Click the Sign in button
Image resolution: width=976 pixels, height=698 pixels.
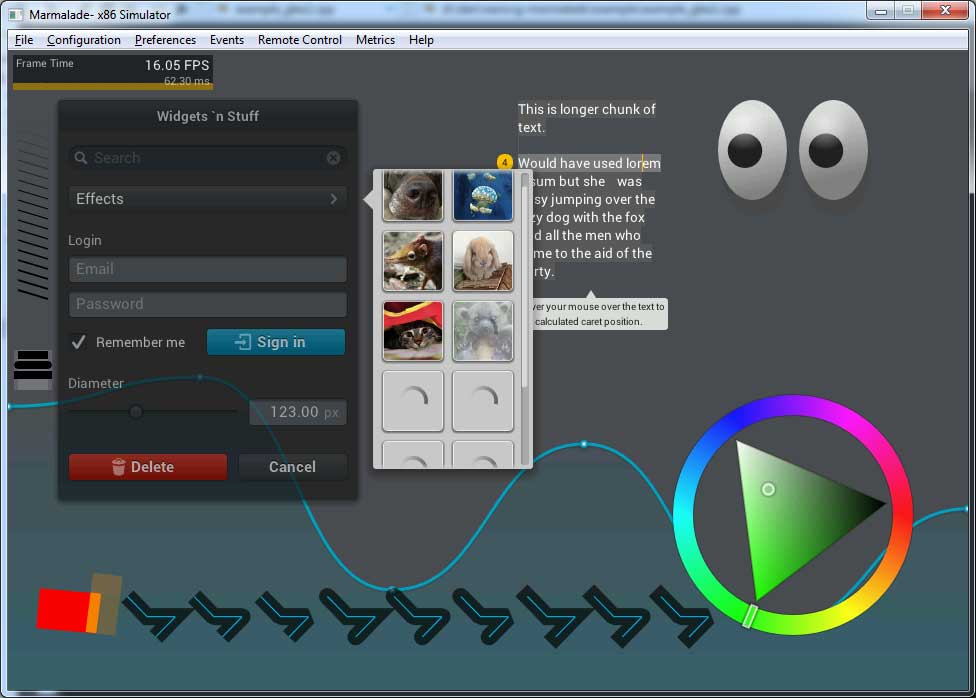[x=276, y=342]
